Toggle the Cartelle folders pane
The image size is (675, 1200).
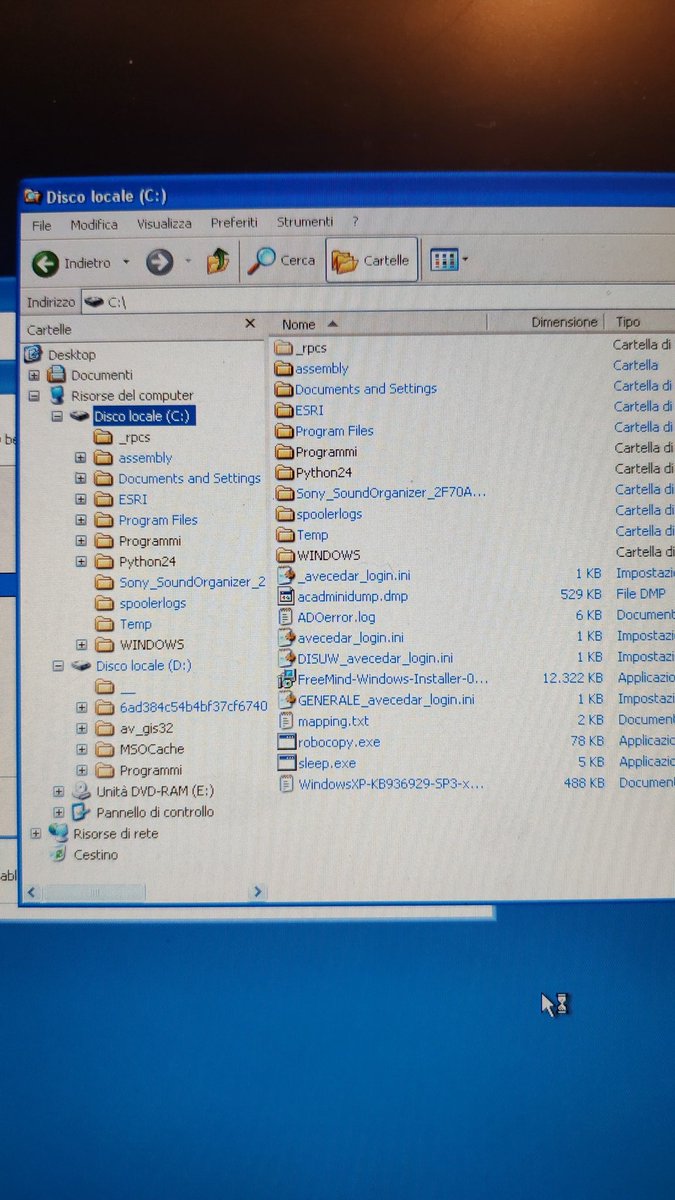click(371, 261)
